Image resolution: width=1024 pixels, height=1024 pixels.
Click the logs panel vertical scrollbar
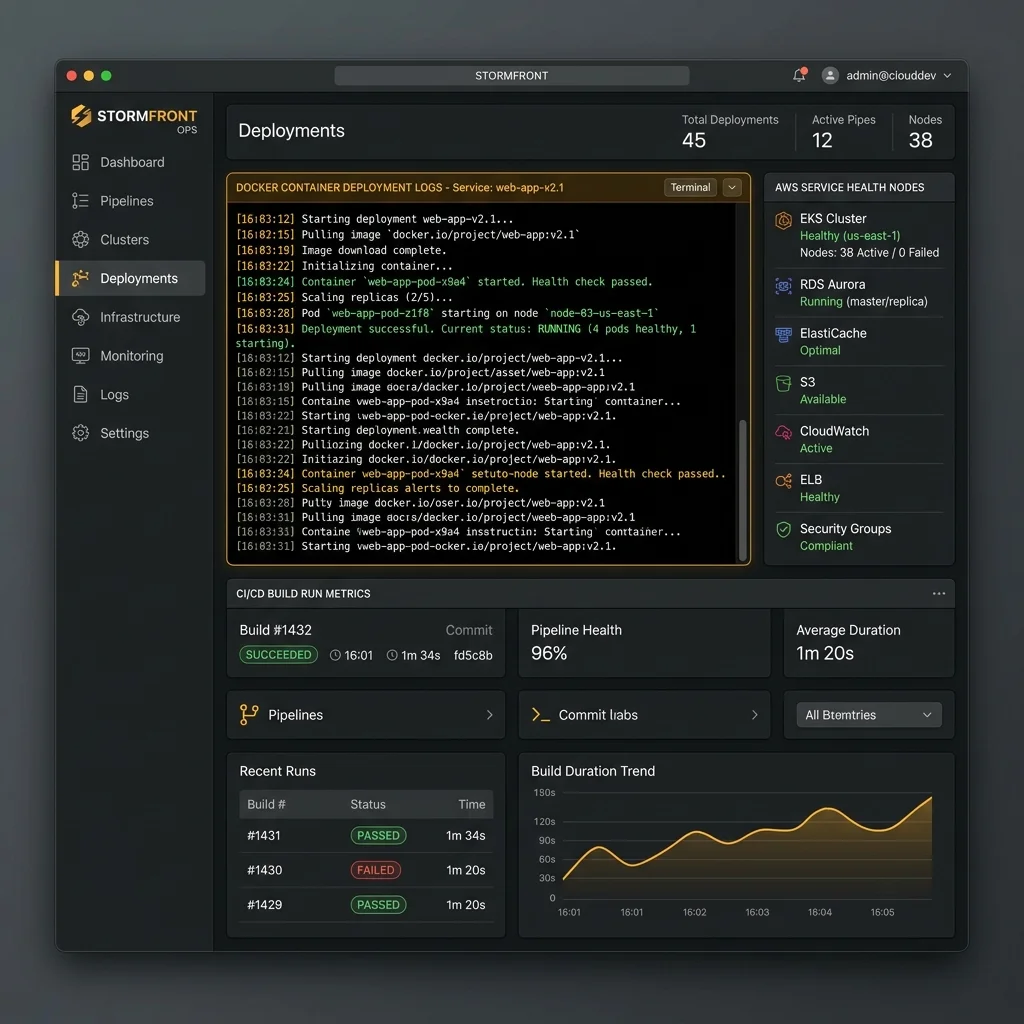click(743, 490)
